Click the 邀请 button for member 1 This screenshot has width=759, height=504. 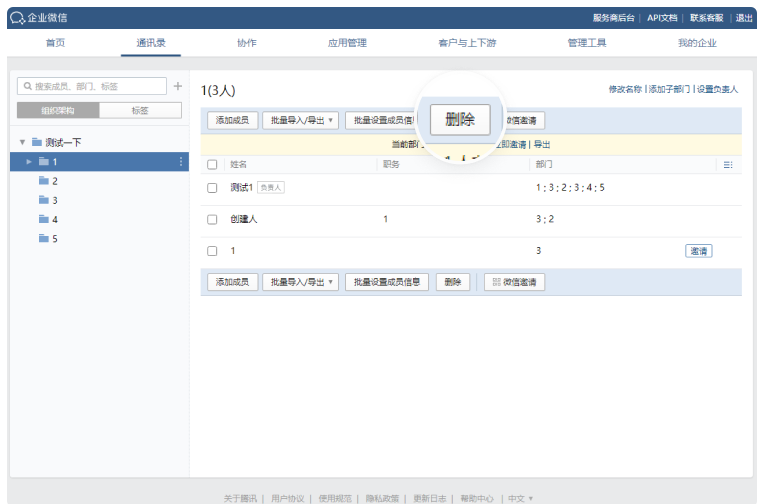tap(698, 251)
